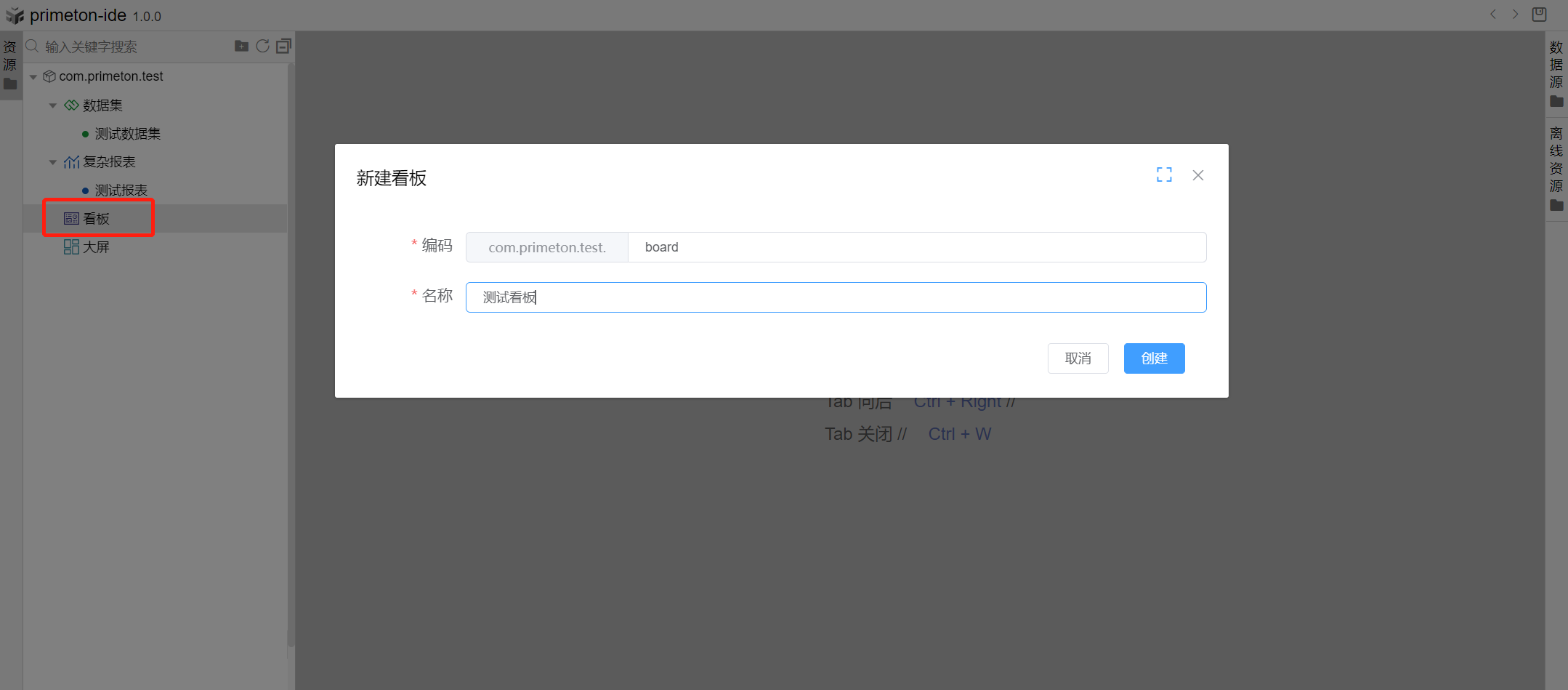Open the 离线资源 side panel tab
Image resolution: width=1568 pixels, height=690 pixels.
(x=1556, y=169)
